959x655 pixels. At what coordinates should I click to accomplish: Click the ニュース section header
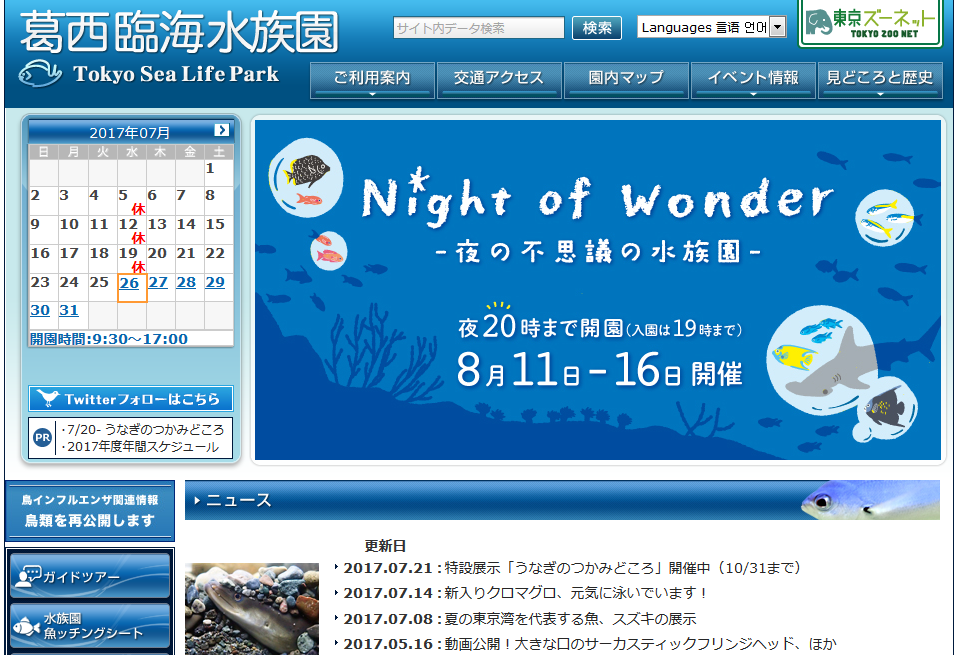[x=562, y=500]
